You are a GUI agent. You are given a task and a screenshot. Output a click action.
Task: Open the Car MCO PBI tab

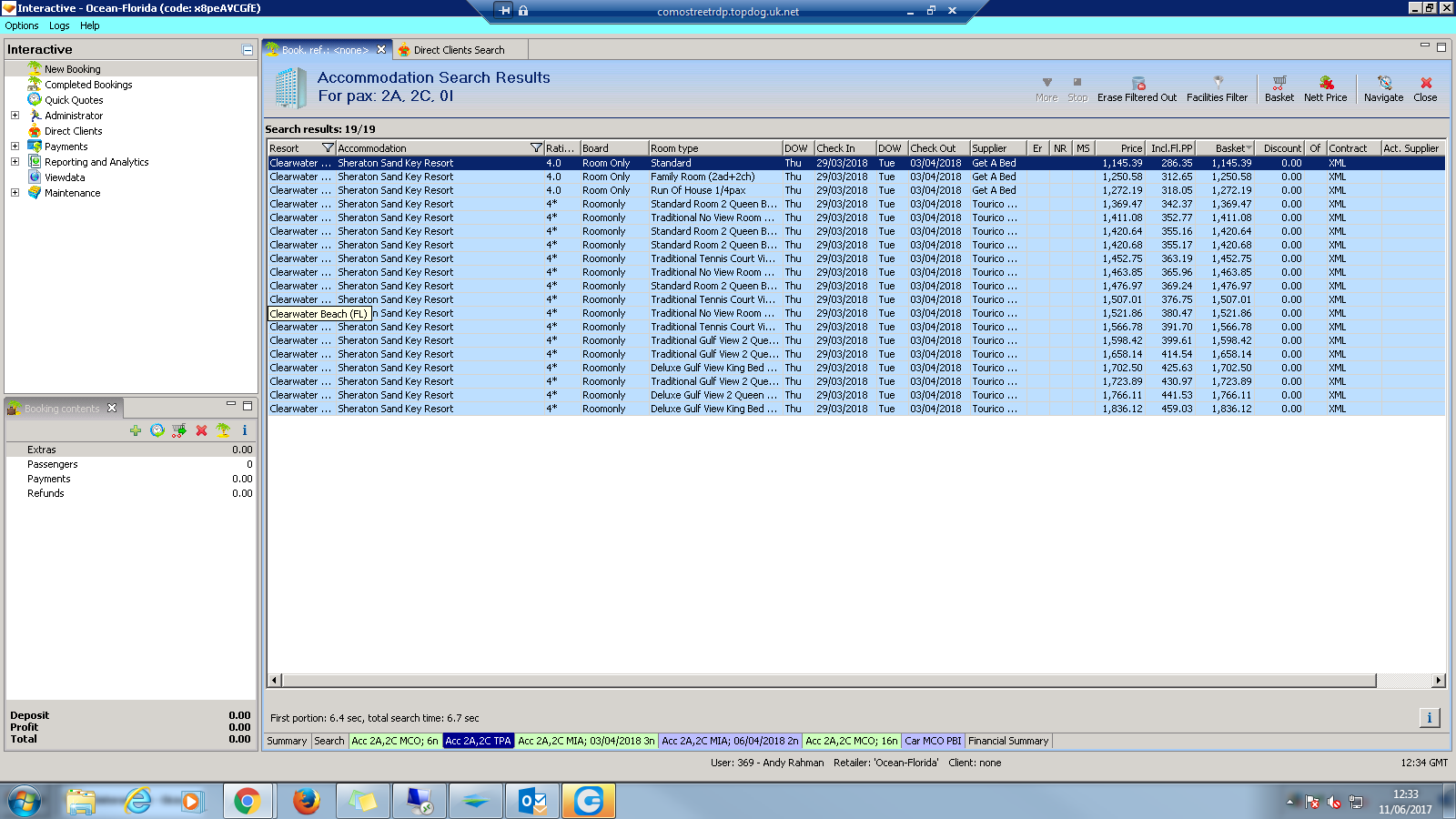click(x=933, y=741)
